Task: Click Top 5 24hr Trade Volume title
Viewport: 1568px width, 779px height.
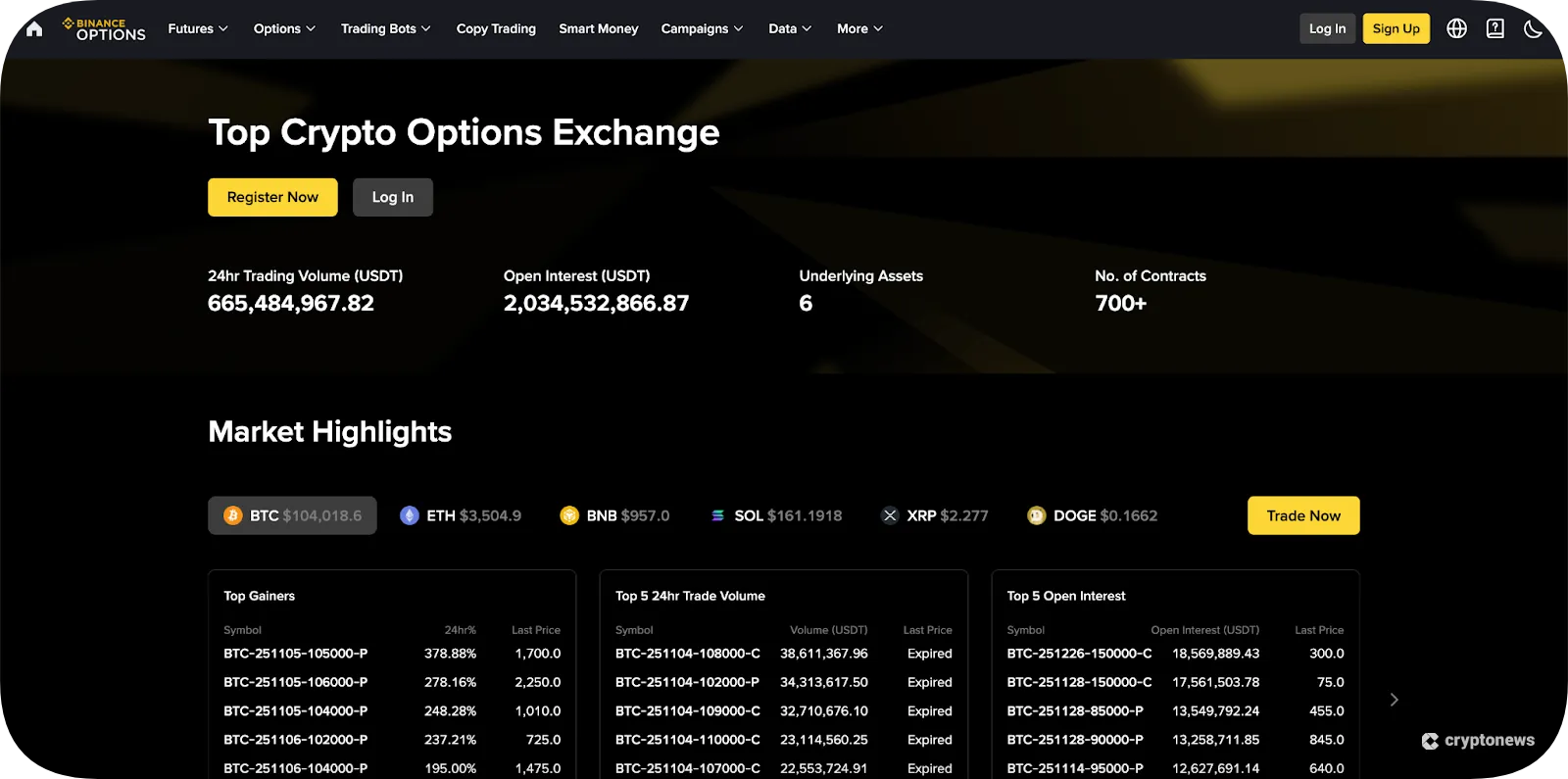Action: [x=690, y=596]
